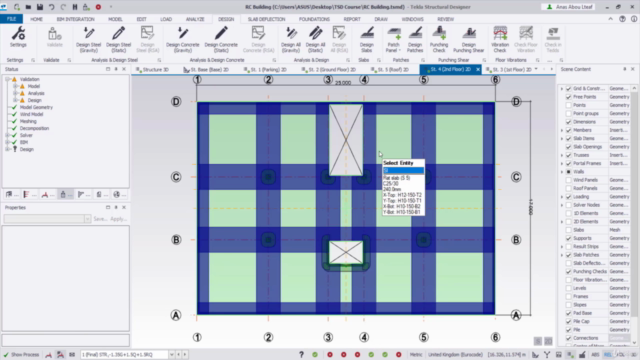Click the globe icon on the Status panel's bottom toolbar
This screenshot has height=360, width=640.
click(x=117, y=195)
